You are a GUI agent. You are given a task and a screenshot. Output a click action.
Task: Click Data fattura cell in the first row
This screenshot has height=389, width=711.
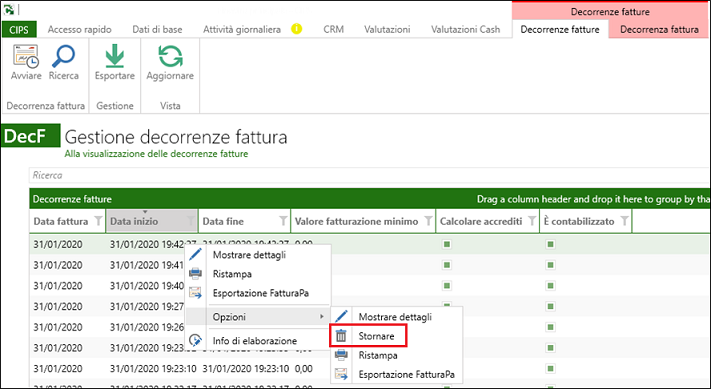(x=58, y=244)
